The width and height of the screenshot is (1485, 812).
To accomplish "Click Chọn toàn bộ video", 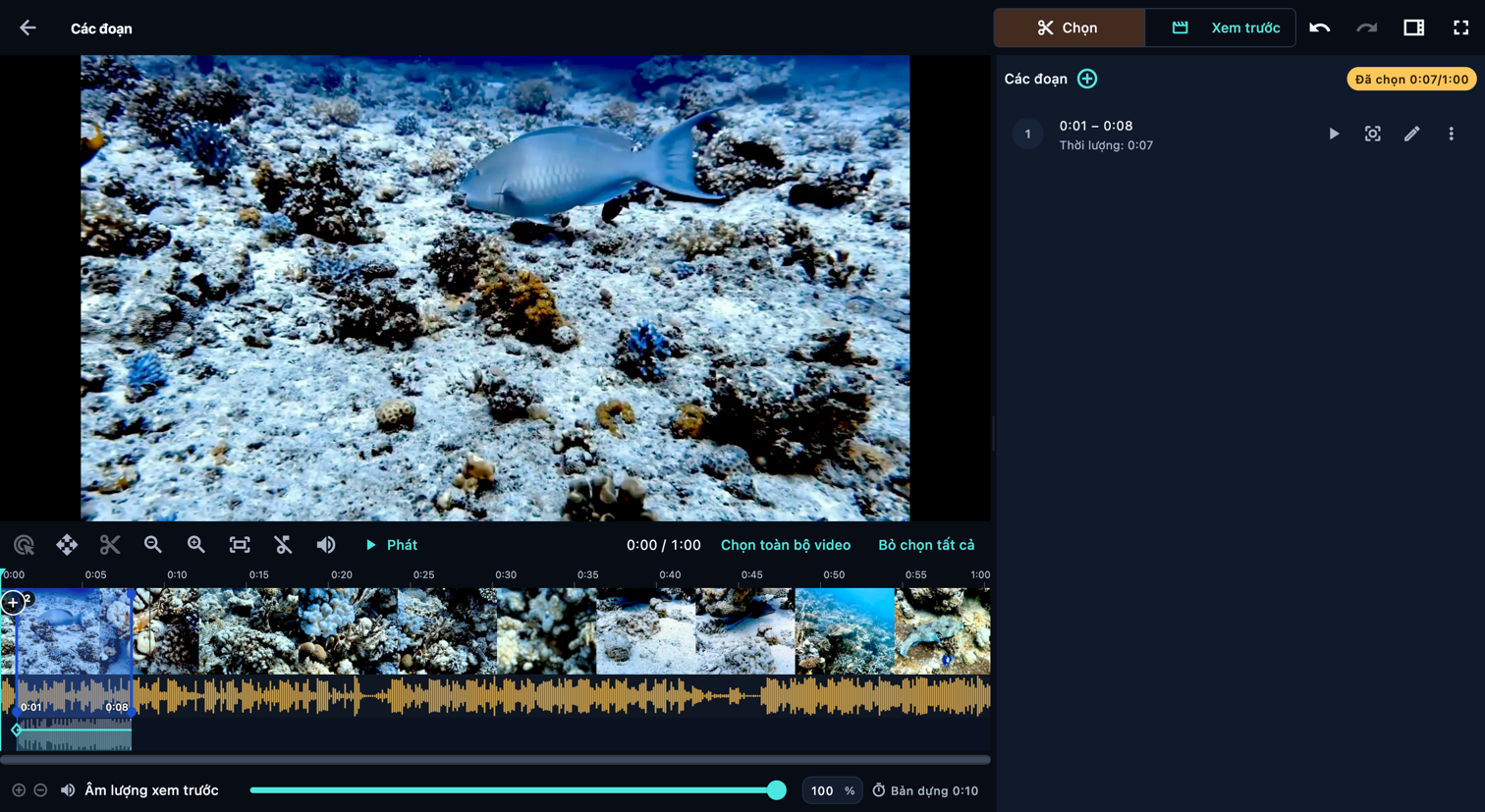I will coord(786,545).
